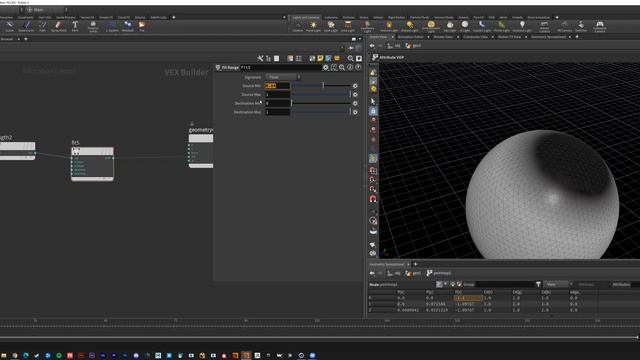Click the network editor find node magnifier
640x360 pixels.
pyautogui.click(x=350, y=59)
